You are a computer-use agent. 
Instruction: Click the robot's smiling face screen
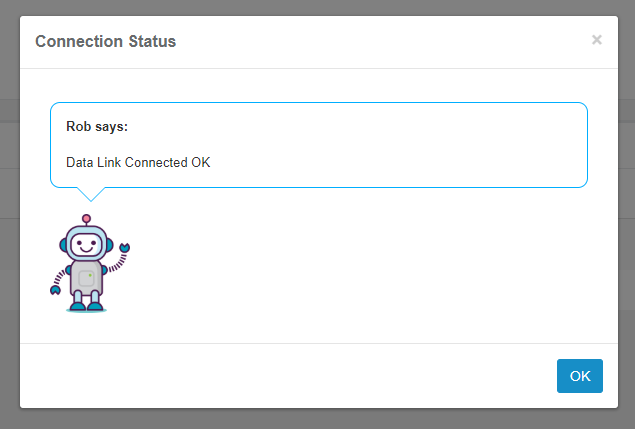[86, 245]
